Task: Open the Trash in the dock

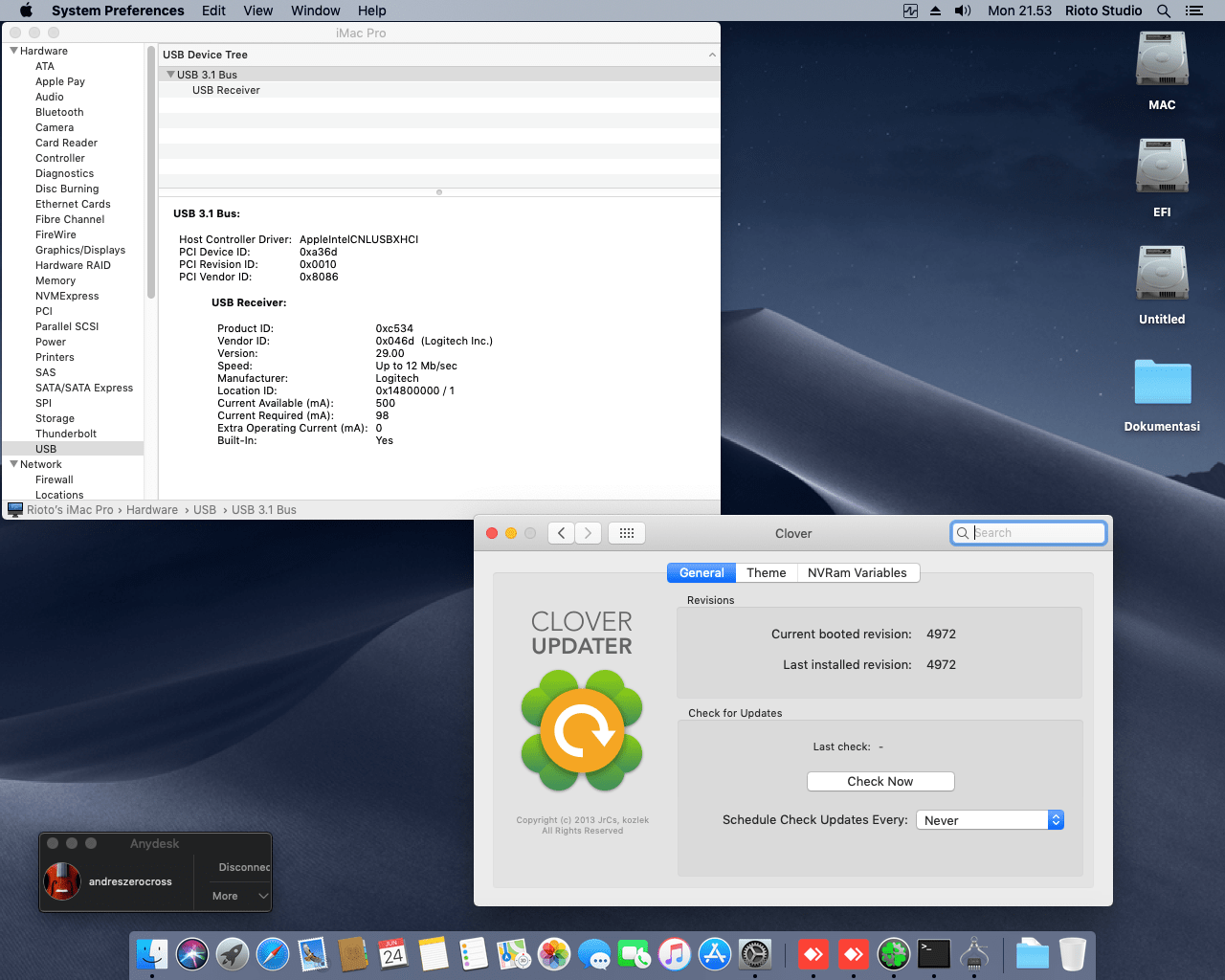Action: 1073,954
